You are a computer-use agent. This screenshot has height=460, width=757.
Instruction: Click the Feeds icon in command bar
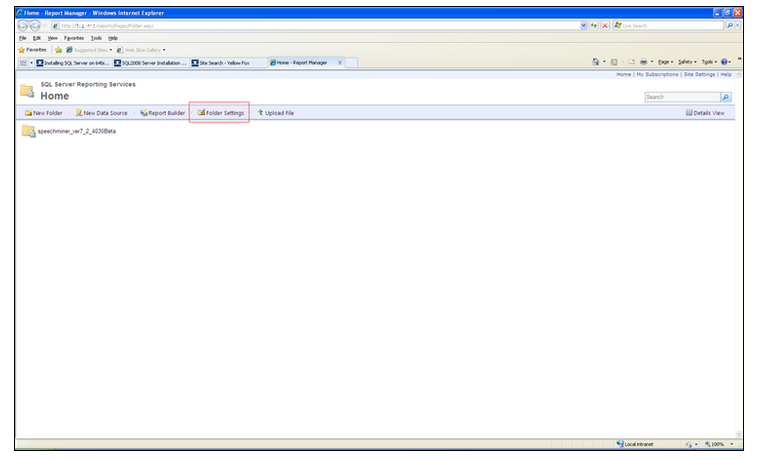click(614, 62)
